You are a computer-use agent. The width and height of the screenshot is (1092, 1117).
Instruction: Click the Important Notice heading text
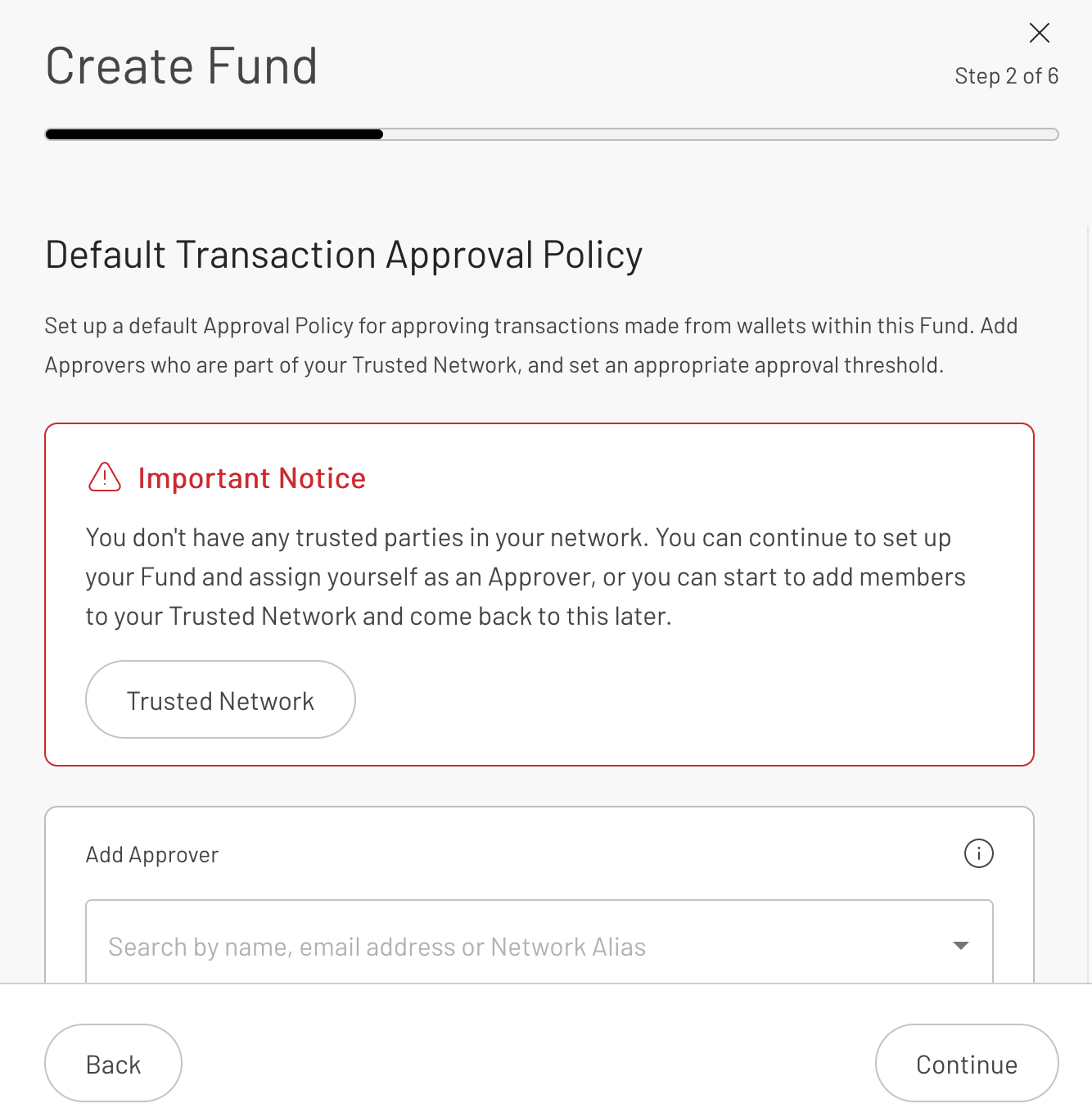pyautogui.click(x=252, y=478)
